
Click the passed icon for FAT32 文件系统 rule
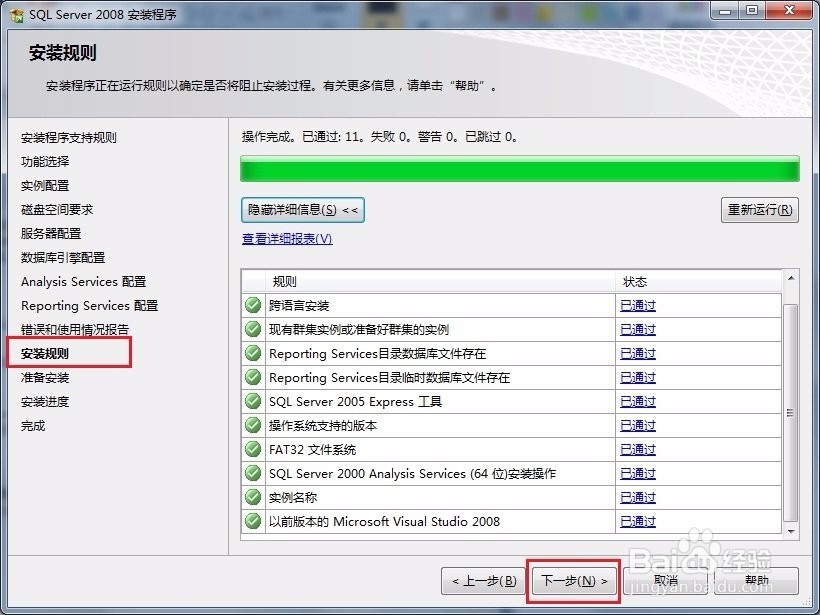pos(252,449)
